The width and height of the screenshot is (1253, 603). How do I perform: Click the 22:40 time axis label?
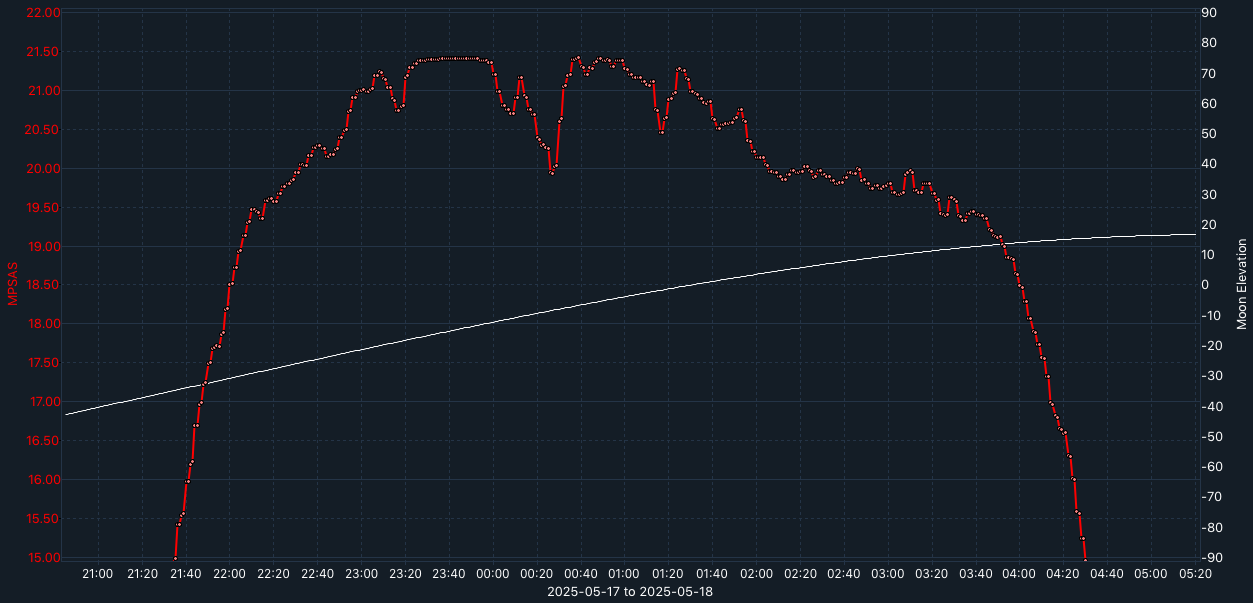click(318, 574)
